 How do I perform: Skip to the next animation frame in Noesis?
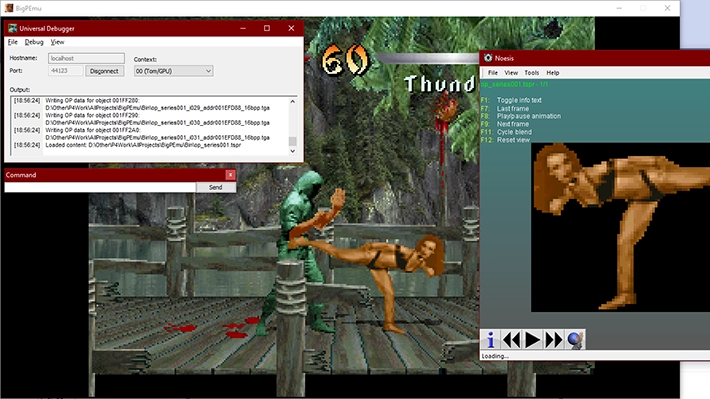[554, 339]
